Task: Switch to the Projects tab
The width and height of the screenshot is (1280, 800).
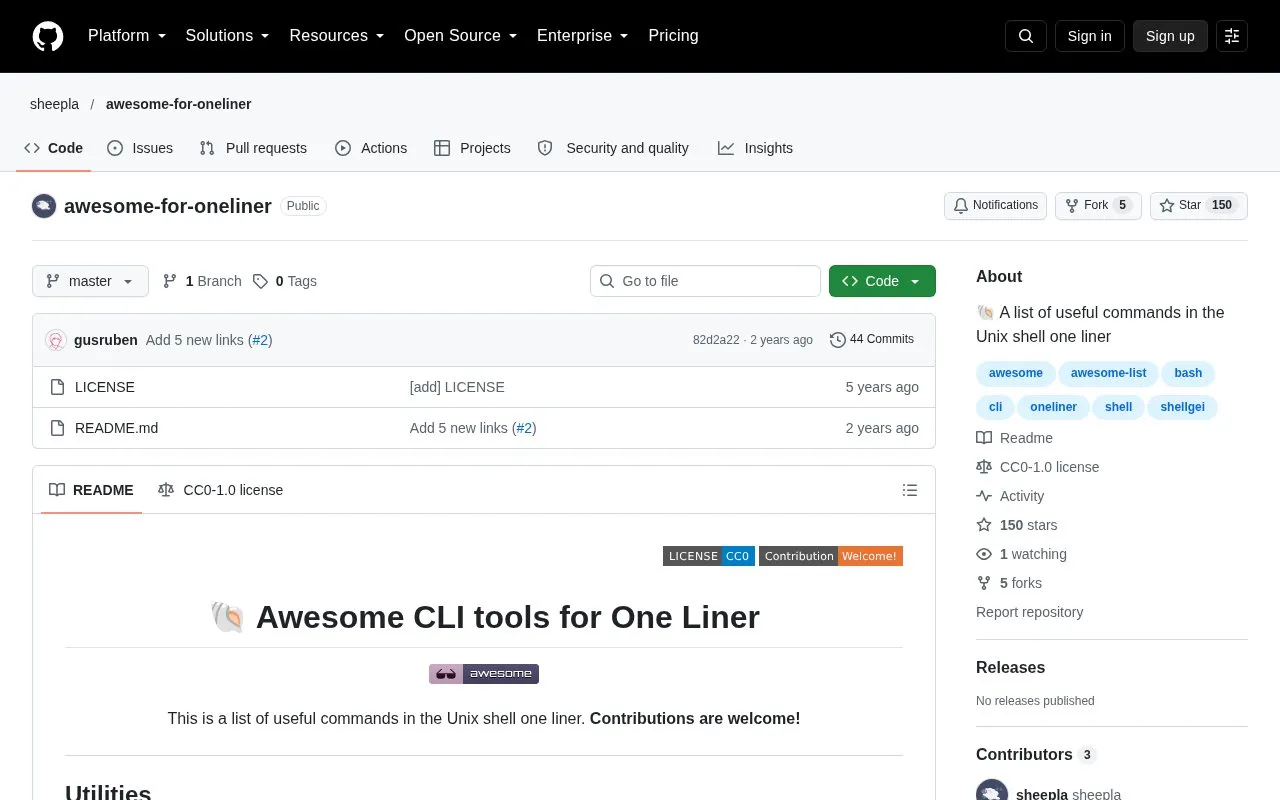Action: coord(472,148)
